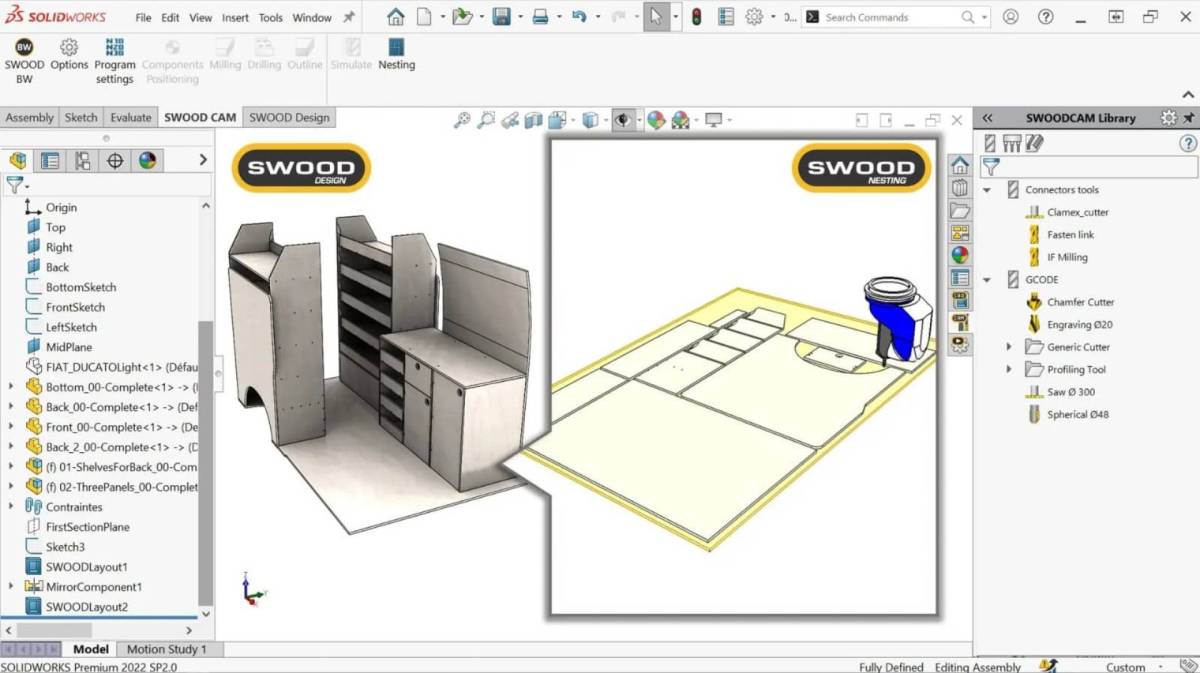Select the Saw Ø 300 tool
1200x673 pixels.
[x=1071, y=392]
